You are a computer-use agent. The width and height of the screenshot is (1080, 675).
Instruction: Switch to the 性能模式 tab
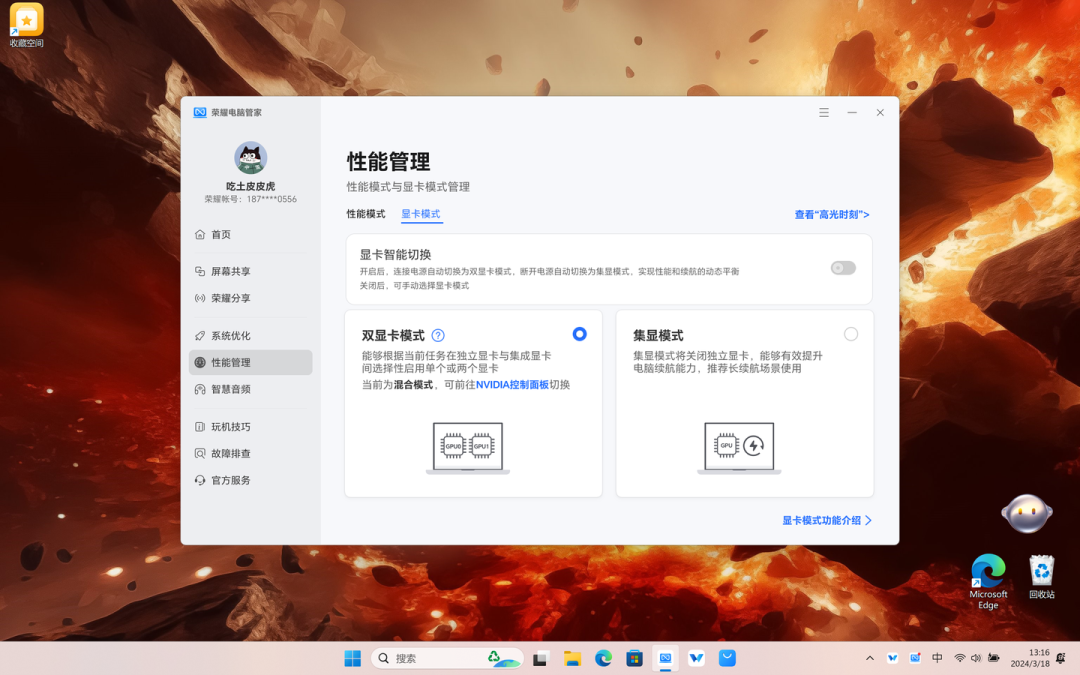click(366, 214)
